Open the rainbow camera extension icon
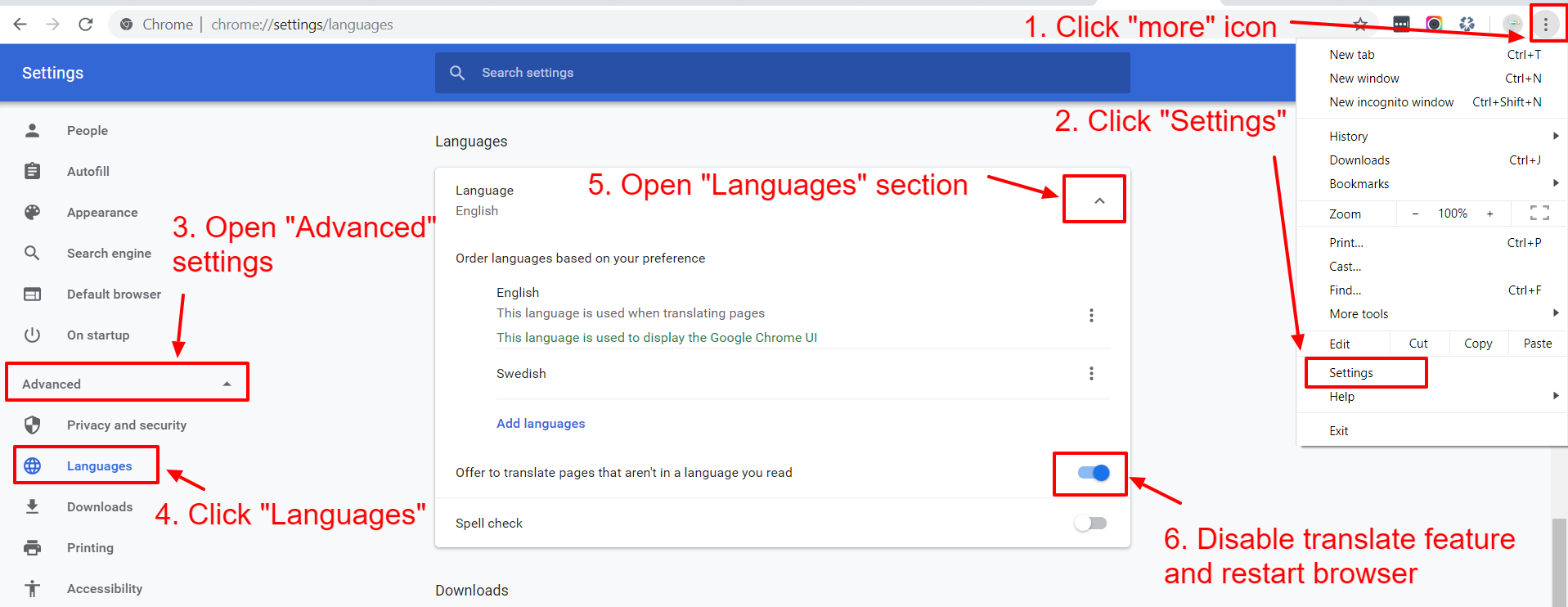1568x607 pixels. 1434,24
